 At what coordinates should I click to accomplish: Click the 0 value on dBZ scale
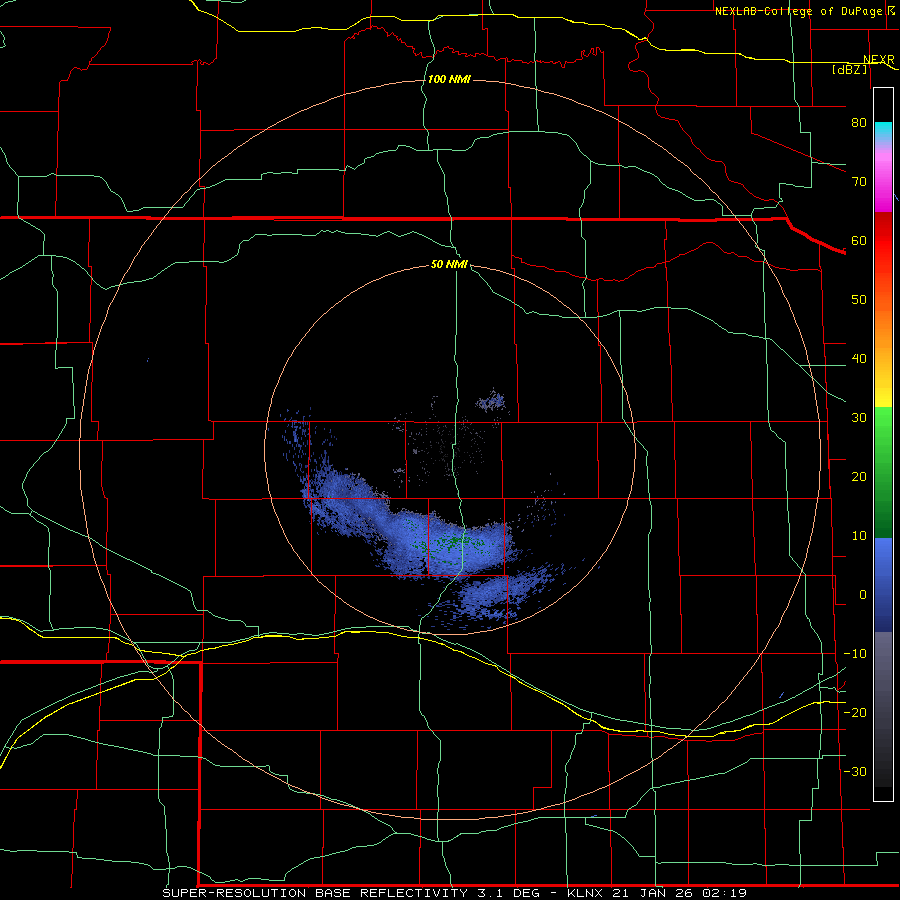[x=863, y=595]
